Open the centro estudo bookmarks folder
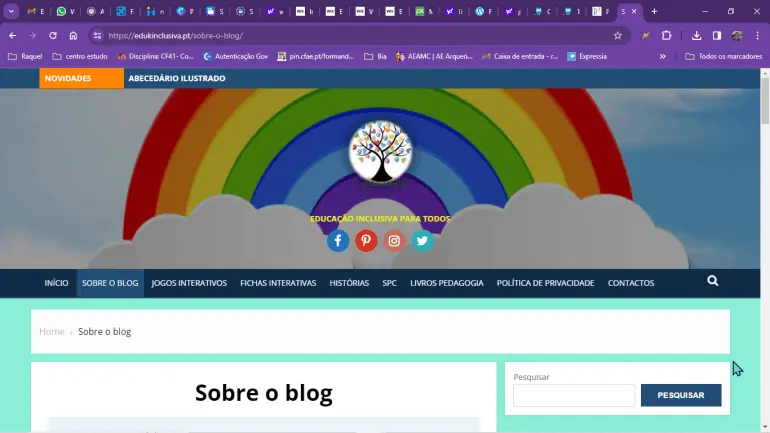Screen dimensions: 770x433 80,56
